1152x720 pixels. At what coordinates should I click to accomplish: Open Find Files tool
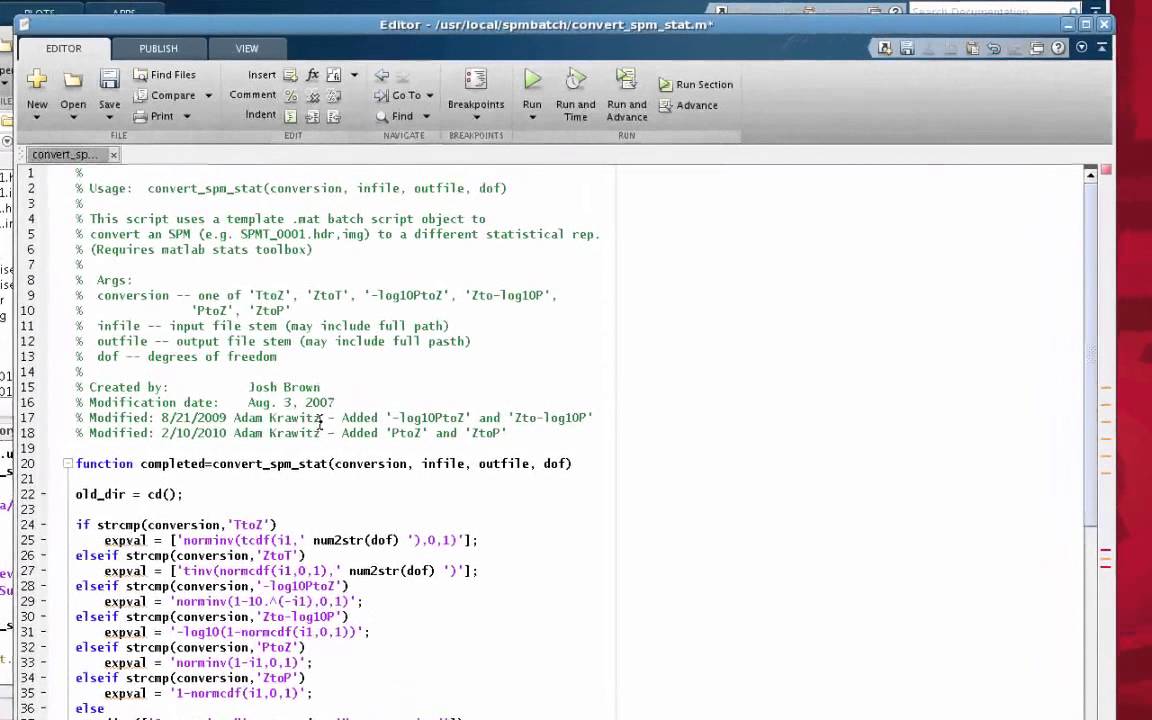pos(165,74)
